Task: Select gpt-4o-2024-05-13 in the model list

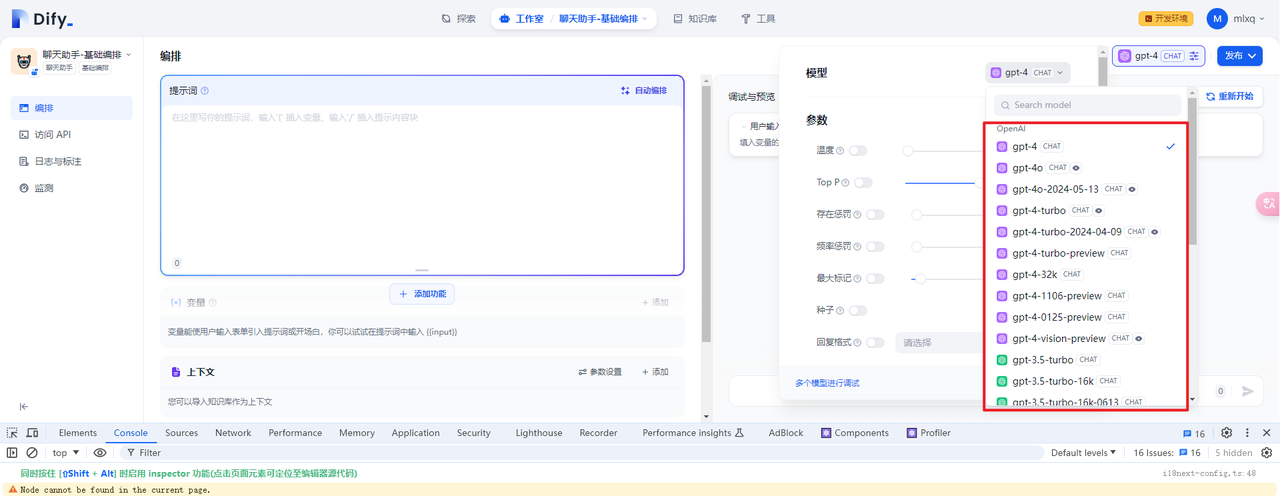Action: (1087, 189)
